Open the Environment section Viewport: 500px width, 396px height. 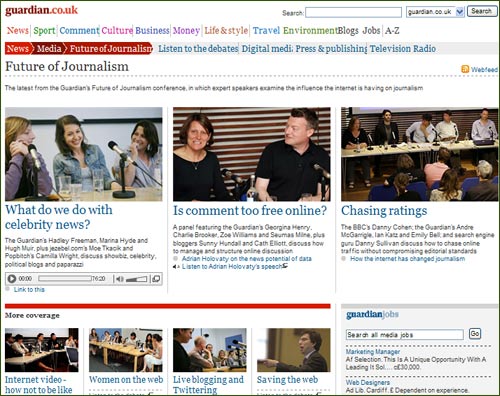(310, 31)
